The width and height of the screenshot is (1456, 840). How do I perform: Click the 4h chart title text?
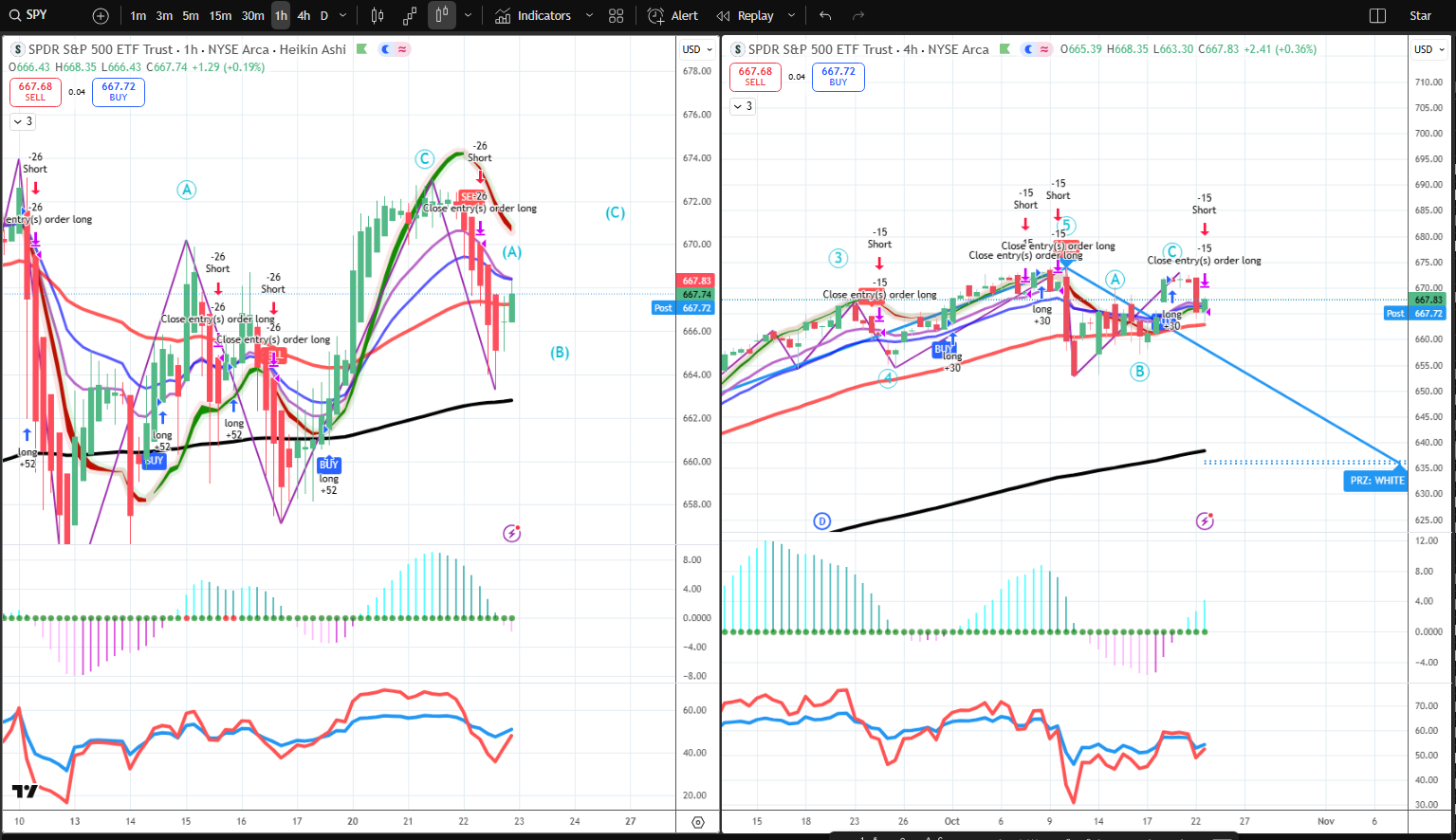tap(868, 49)
